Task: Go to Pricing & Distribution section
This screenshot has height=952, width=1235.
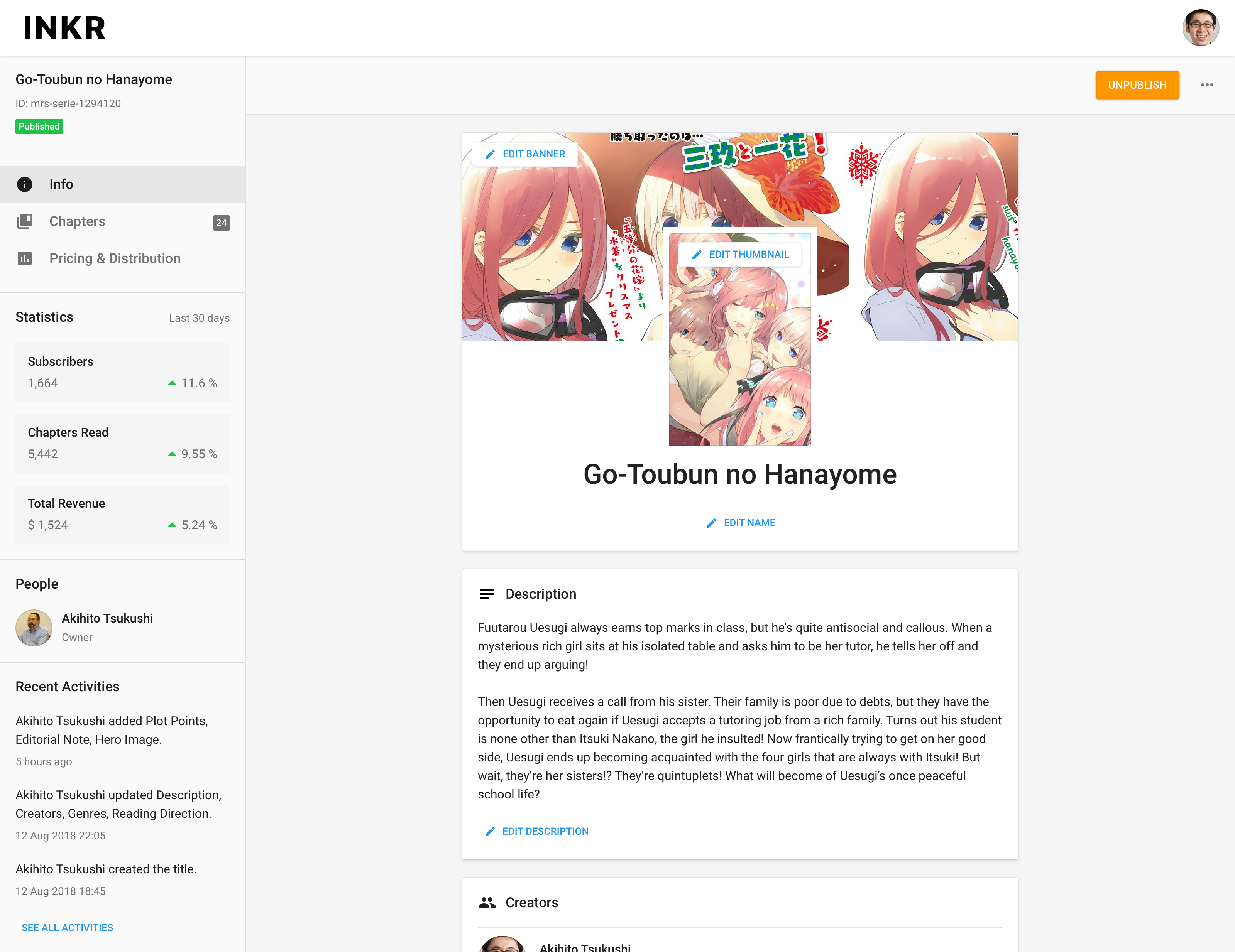Action: point(115,258)
